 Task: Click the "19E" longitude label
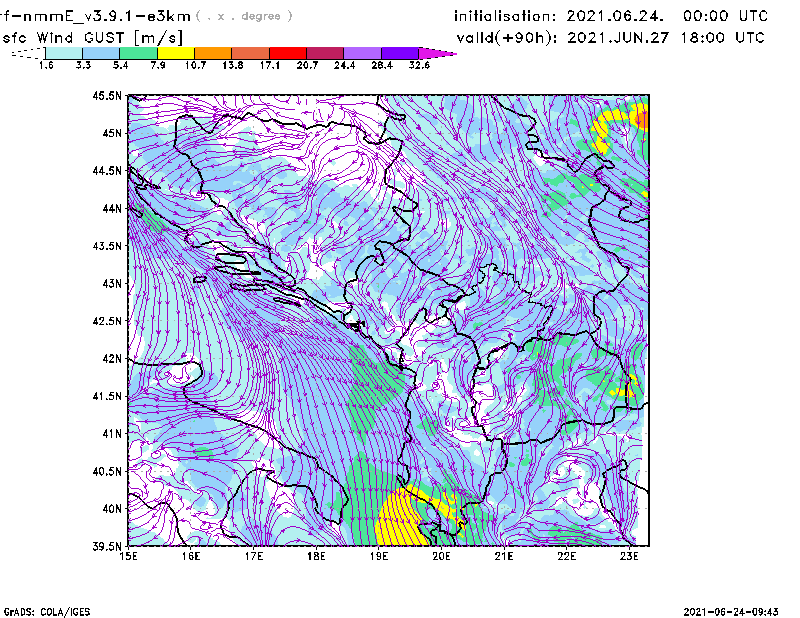click(379, 556)
